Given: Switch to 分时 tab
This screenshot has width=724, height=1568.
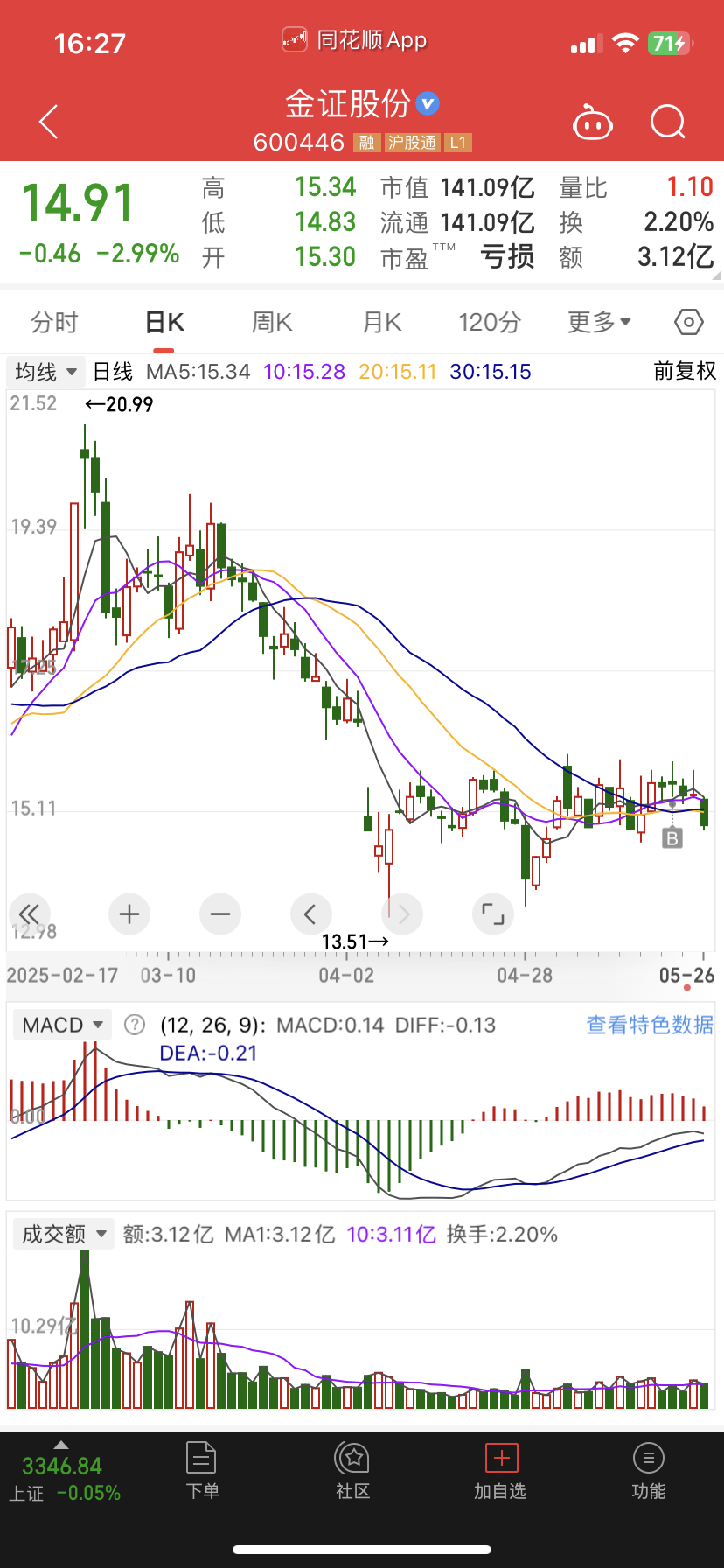Looking at the screenshot, I should pyautogui.click(x=54, y=323).
